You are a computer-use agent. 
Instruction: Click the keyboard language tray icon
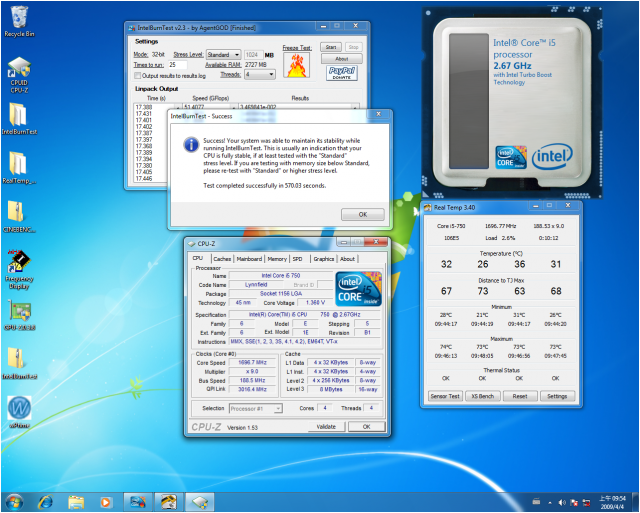pos(536,502)
